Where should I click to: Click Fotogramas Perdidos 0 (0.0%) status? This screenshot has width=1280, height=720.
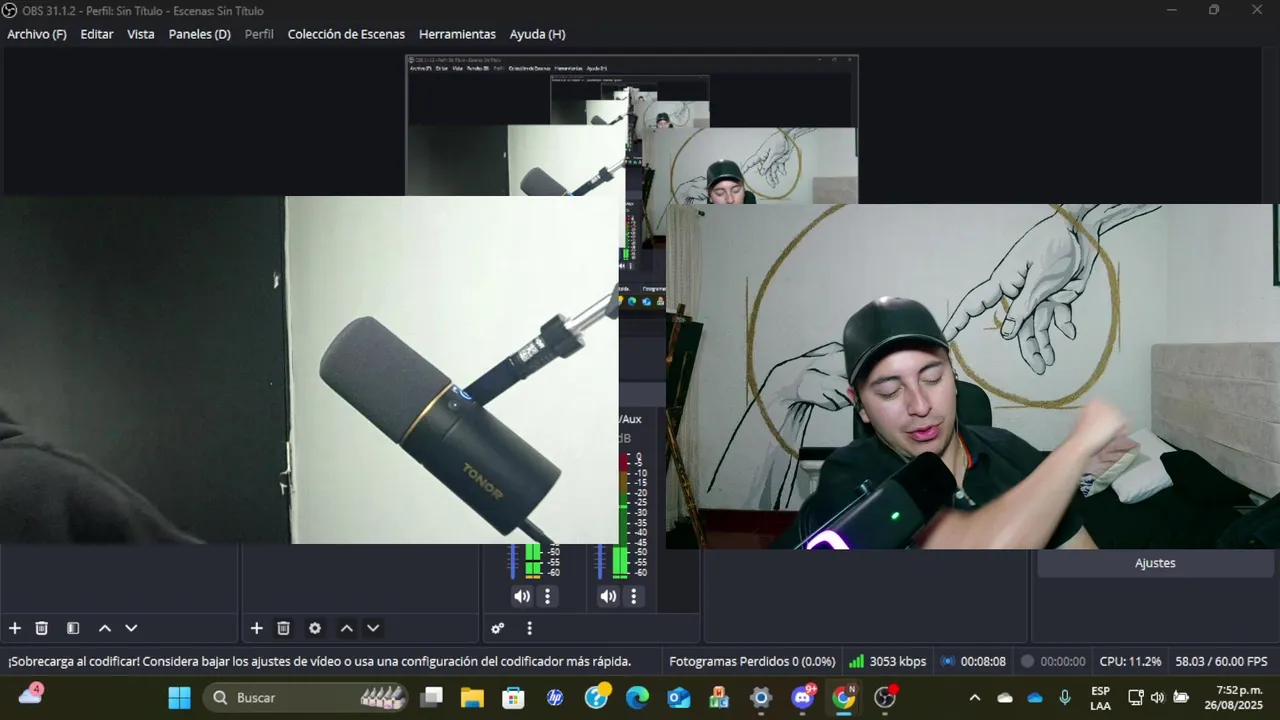752,661
